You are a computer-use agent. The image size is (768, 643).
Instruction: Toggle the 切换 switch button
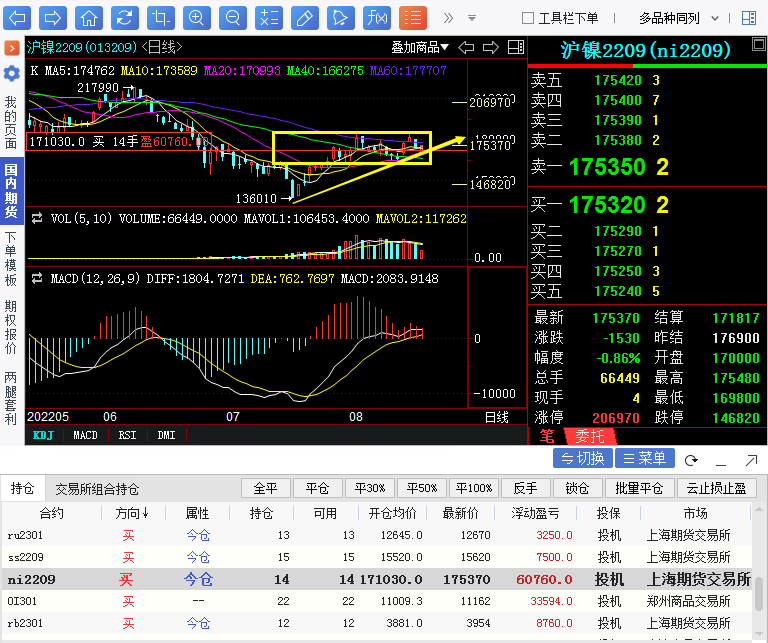pos(582,458)
